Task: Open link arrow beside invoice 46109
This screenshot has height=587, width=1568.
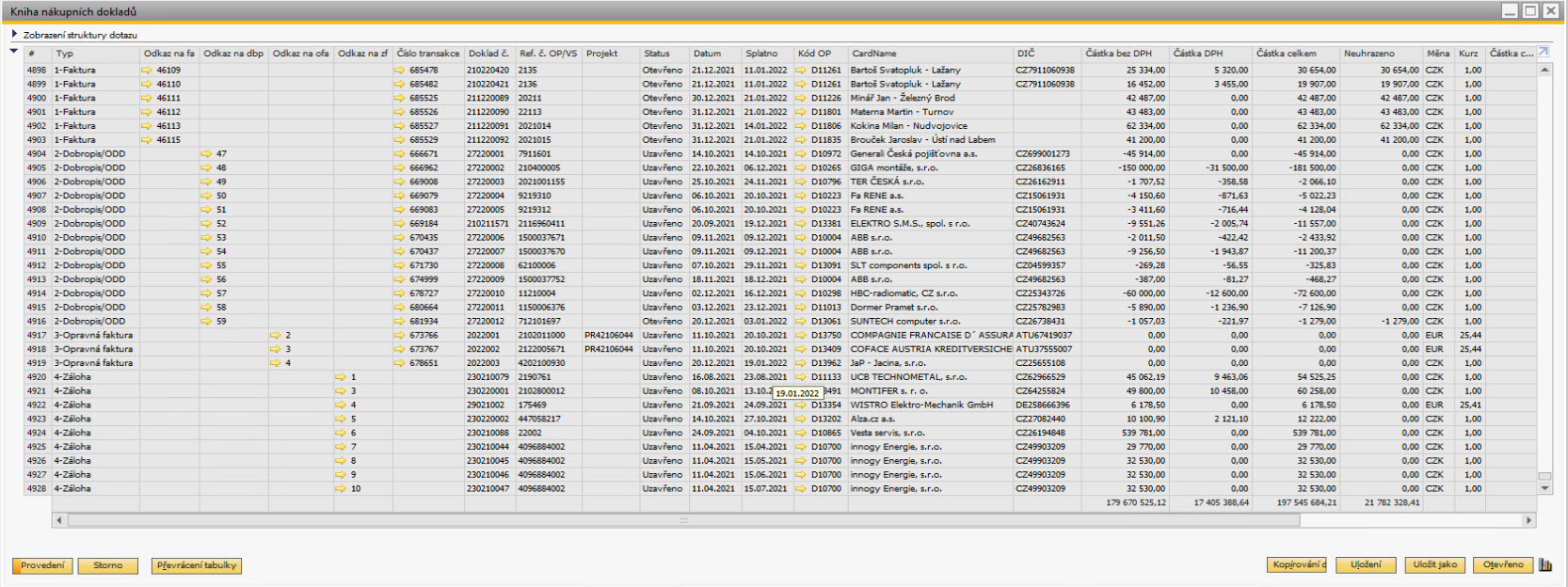Action: pos(146,71)
